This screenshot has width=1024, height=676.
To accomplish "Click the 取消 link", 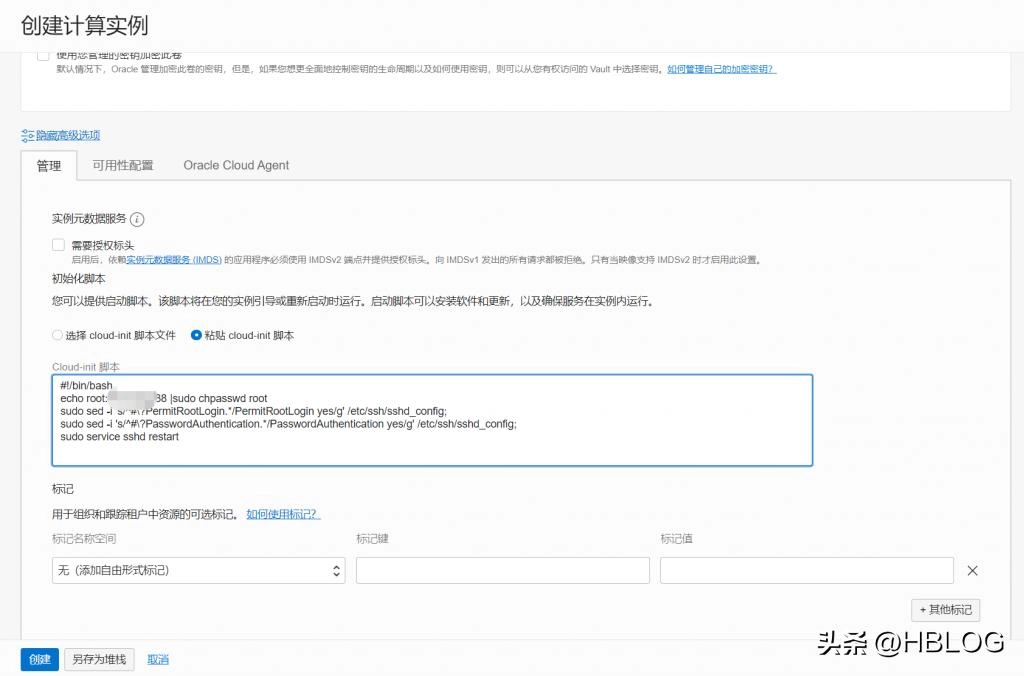I will pyautogui.click(x=158, y=659).
